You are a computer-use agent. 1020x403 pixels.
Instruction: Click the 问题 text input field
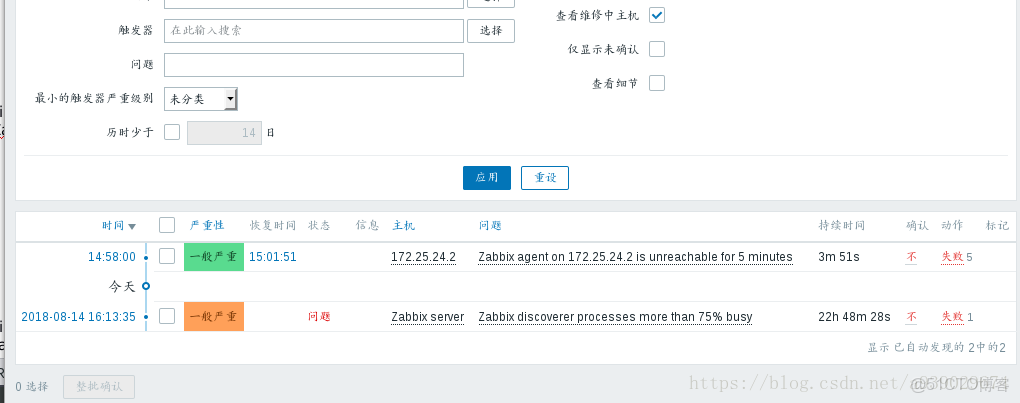point(314,65)
